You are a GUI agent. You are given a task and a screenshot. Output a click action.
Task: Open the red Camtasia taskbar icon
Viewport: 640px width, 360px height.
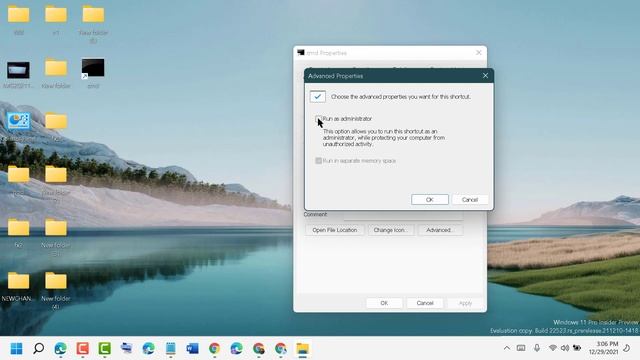[x=82, y=349]
